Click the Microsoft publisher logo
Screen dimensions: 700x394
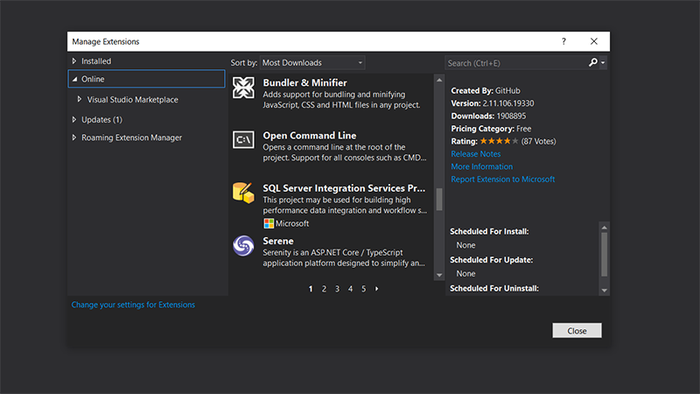(268, 223)
